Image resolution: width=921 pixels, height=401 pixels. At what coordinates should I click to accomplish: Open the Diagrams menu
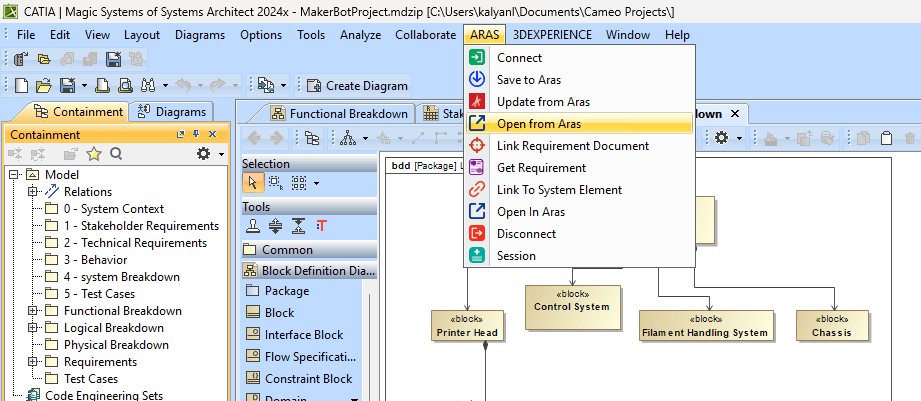click(200, 35)
